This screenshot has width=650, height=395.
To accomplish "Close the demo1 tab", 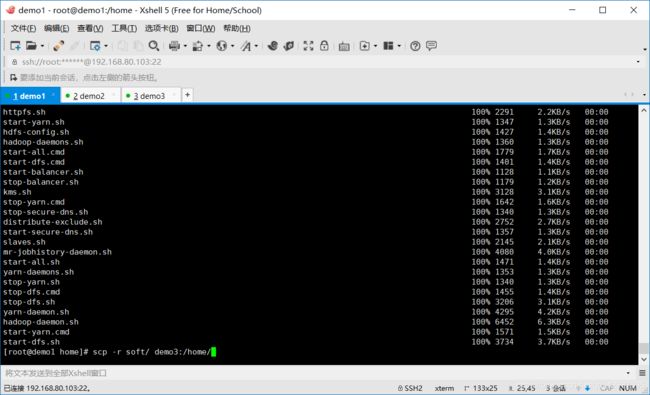I will click(53, 95).
